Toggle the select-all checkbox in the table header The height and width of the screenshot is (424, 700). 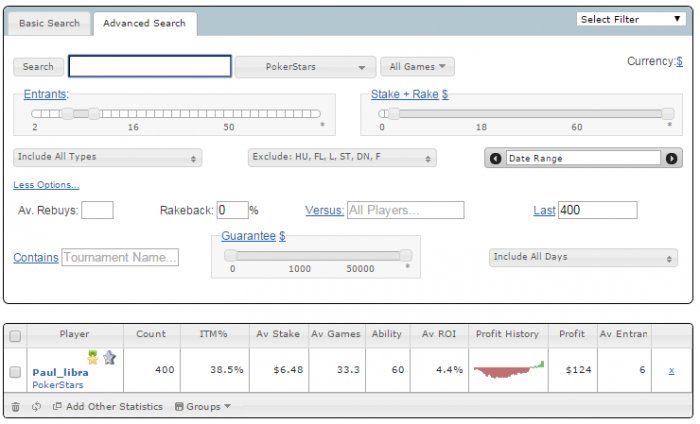click(15, 335)
